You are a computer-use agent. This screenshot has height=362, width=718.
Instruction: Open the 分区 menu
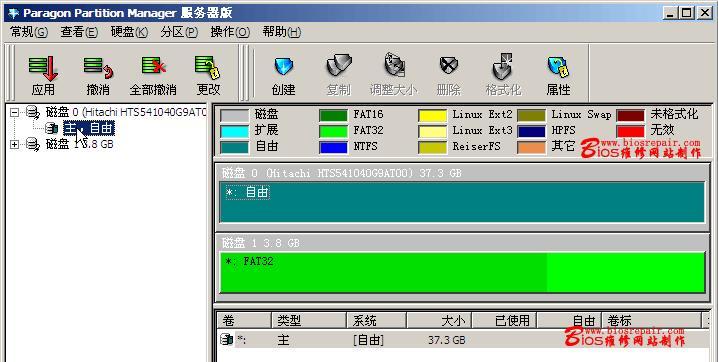point(179,32)
